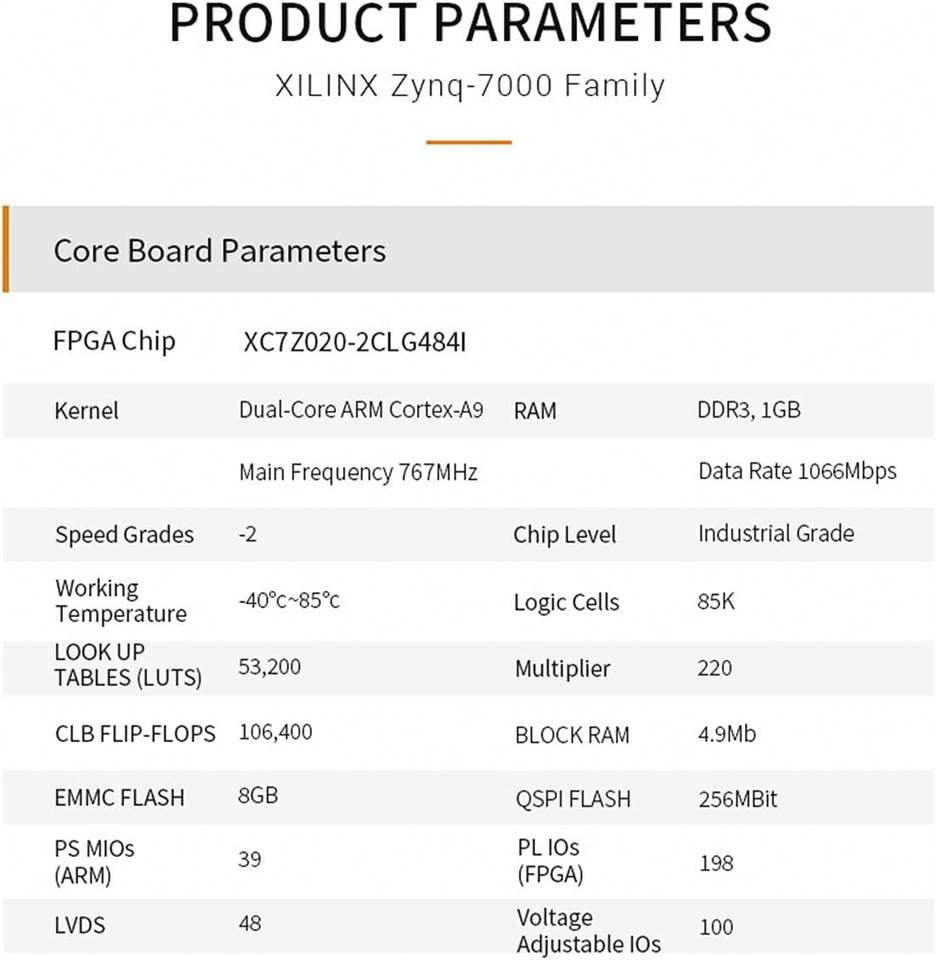936x960 pixels.
Task: Click the DDR3, 1GB RAM value
Action: 749,410
